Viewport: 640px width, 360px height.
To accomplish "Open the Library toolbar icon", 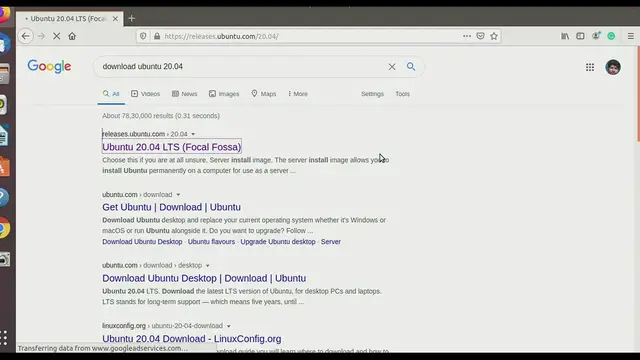I will [x=565, y=36].
